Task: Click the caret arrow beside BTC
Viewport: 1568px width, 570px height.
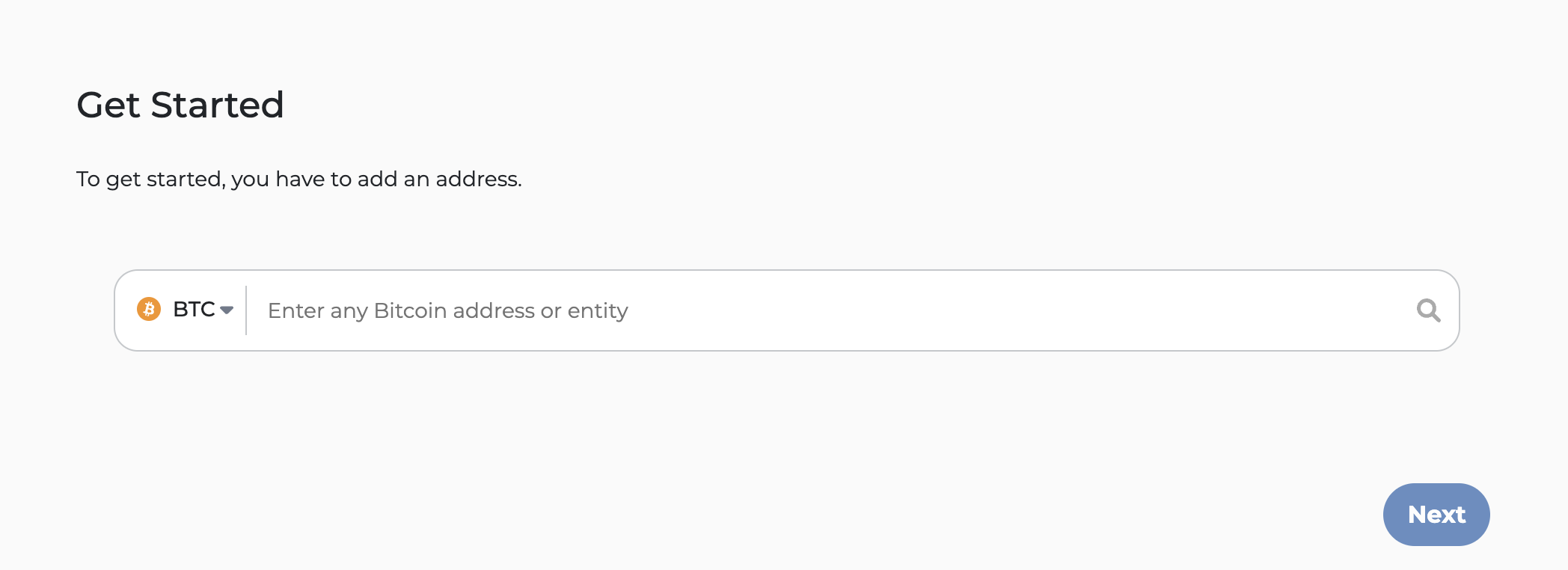Action: tap(227, 310)
